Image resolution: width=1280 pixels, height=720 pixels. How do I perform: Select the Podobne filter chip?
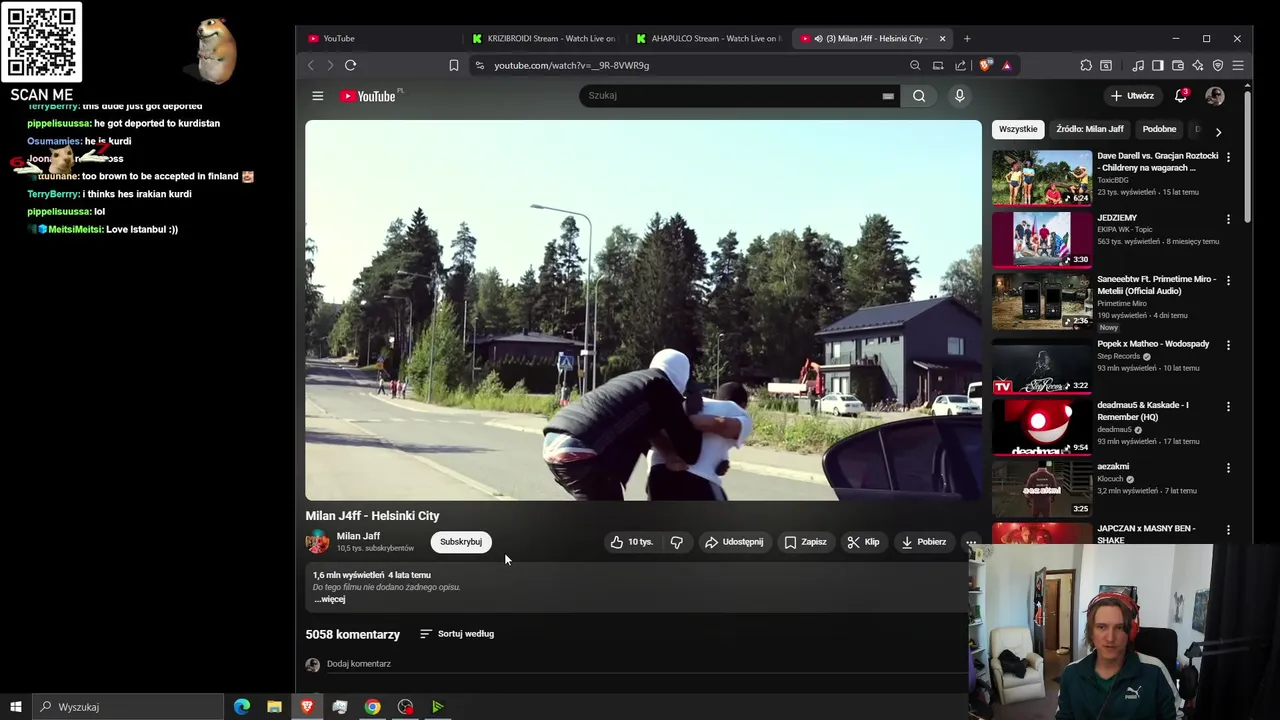coord(1160,129)
